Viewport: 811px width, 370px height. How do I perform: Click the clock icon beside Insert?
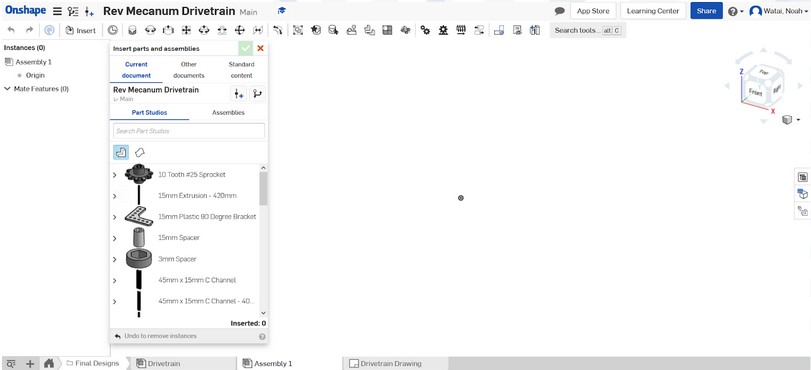tap(112, 31)
